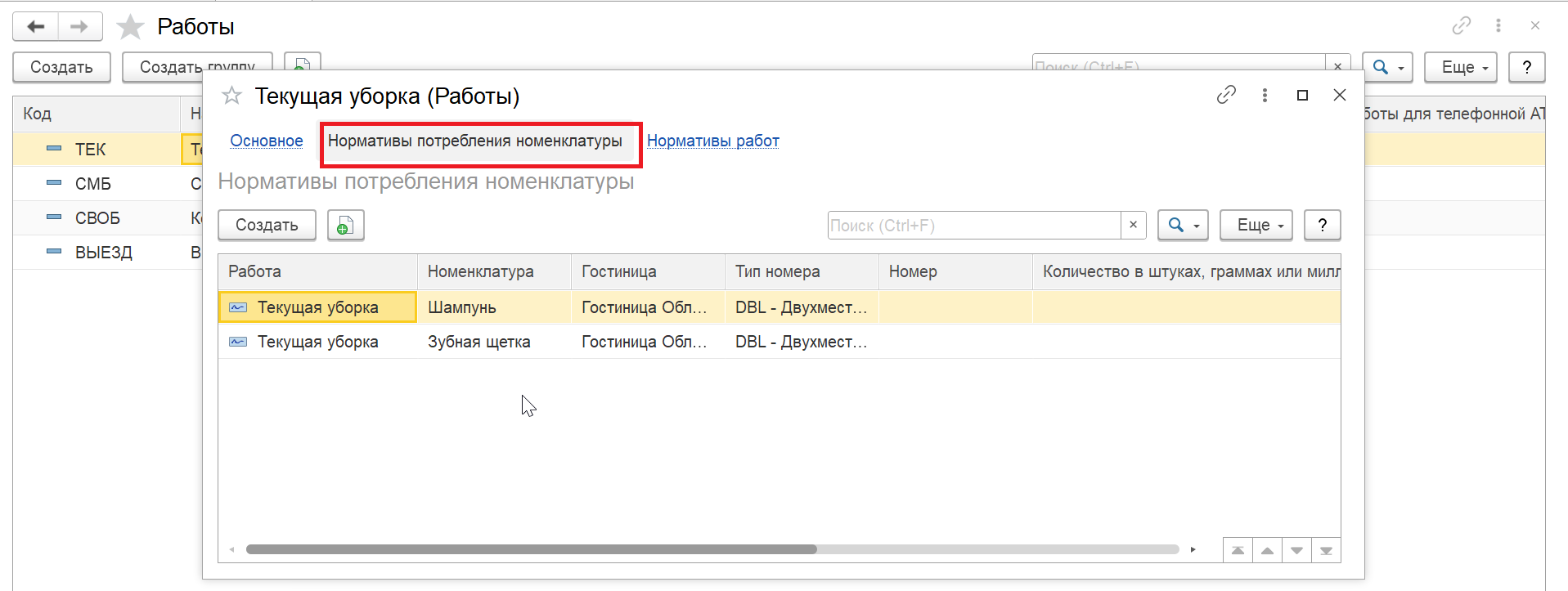1568x591 pixels.
Task: Switch to the Основное tab
Action: tap(266, 141)
